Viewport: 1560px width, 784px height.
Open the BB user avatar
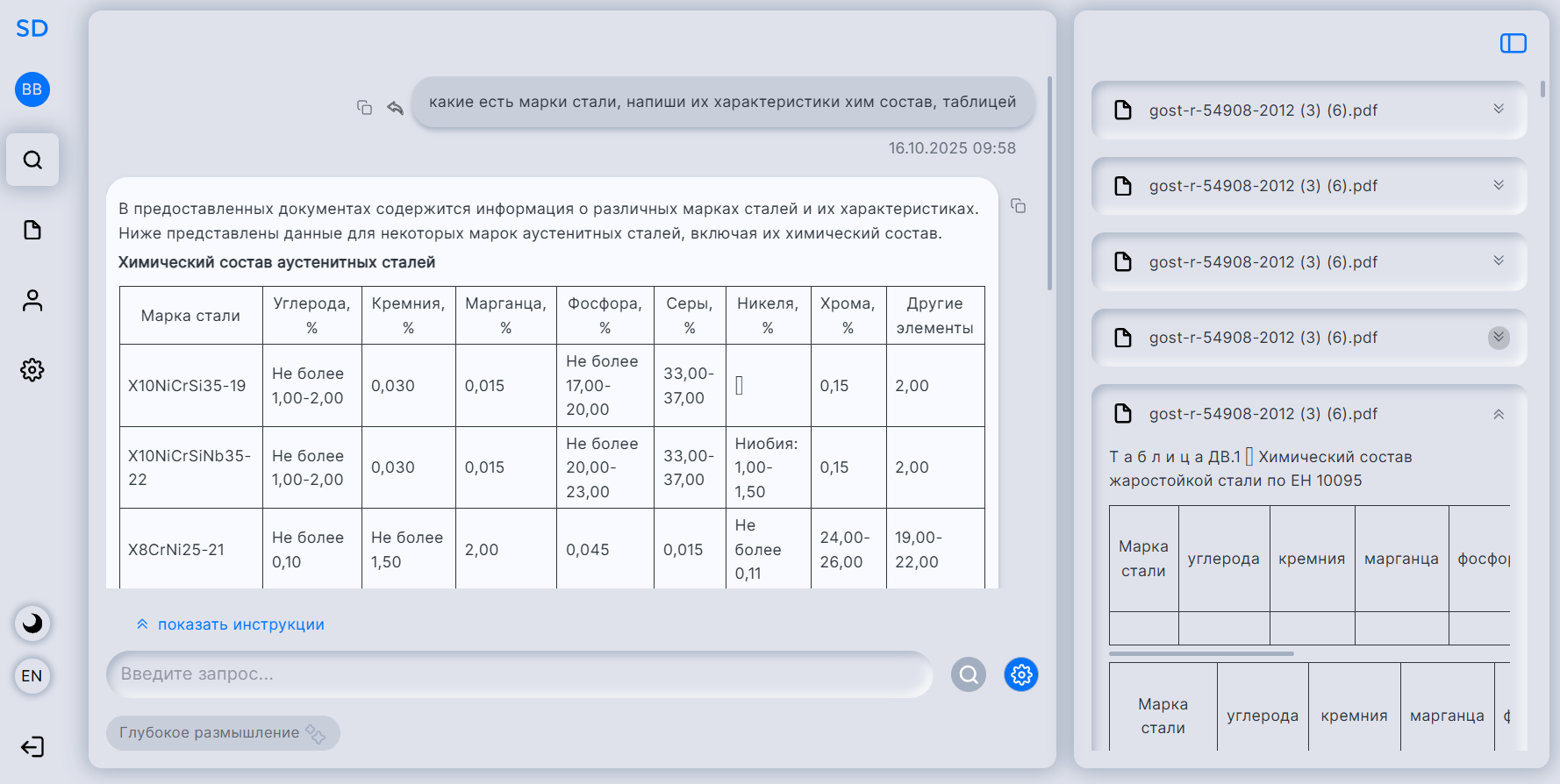pyautogui.click(x=32, y=89)
